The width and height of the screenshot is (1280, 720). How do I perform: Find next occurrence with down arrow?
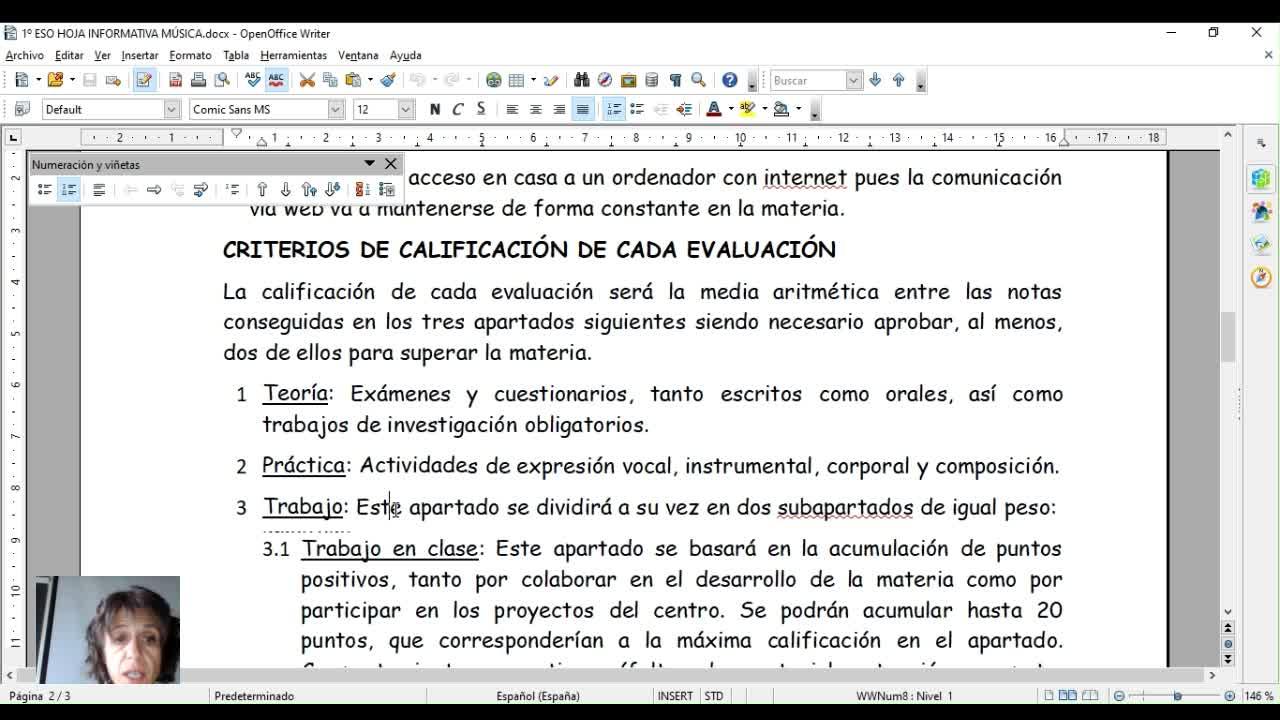875,80
